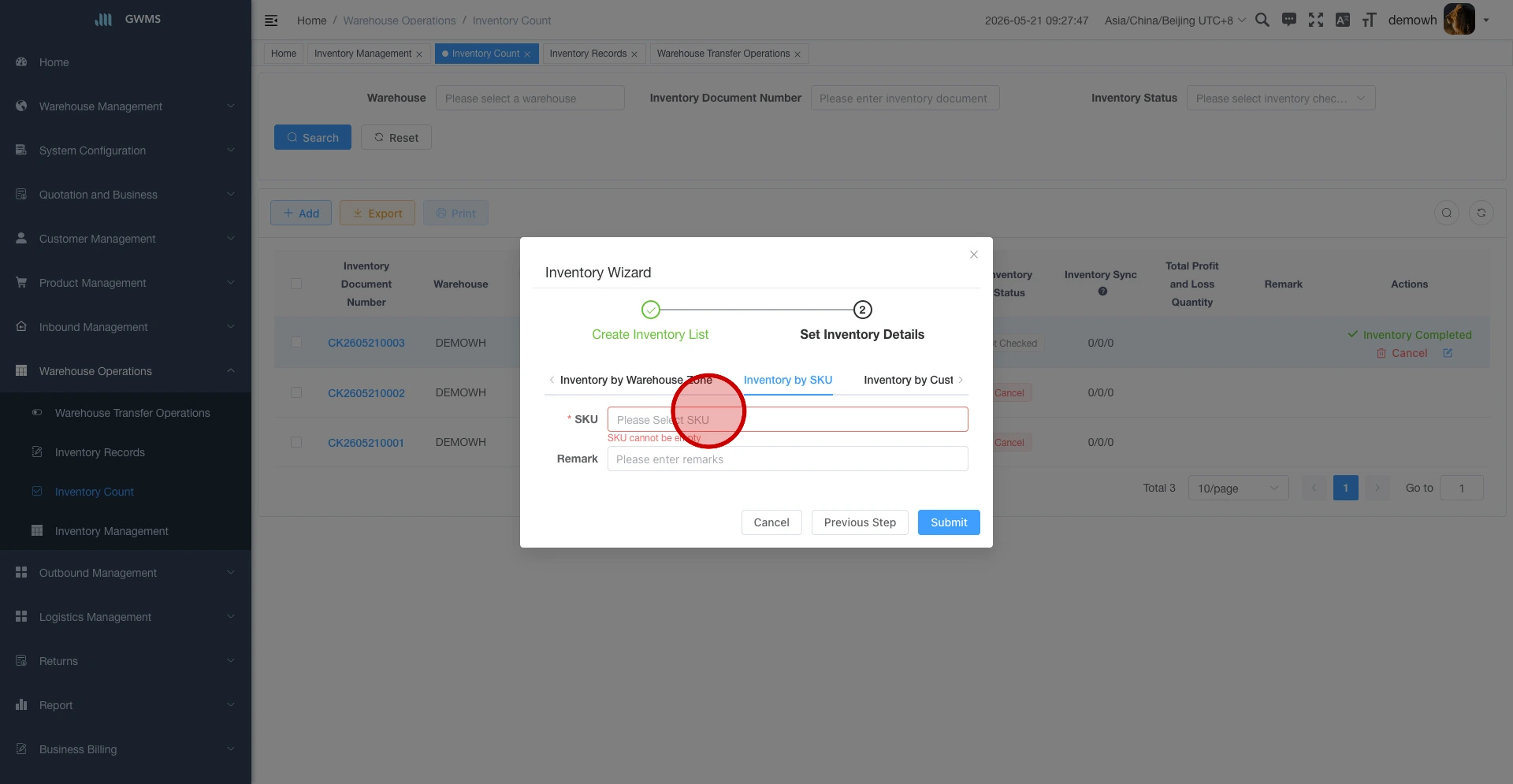Collapse Warehouse Operations sidebar menu
The image size is (1513, 784).
[126, 371]
